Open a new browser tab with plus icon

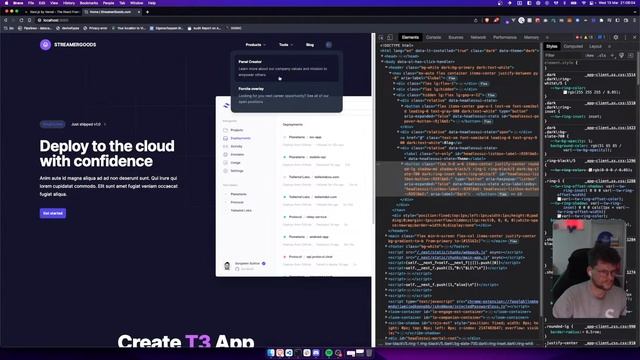pyautogui.click(x=147, y=12)
